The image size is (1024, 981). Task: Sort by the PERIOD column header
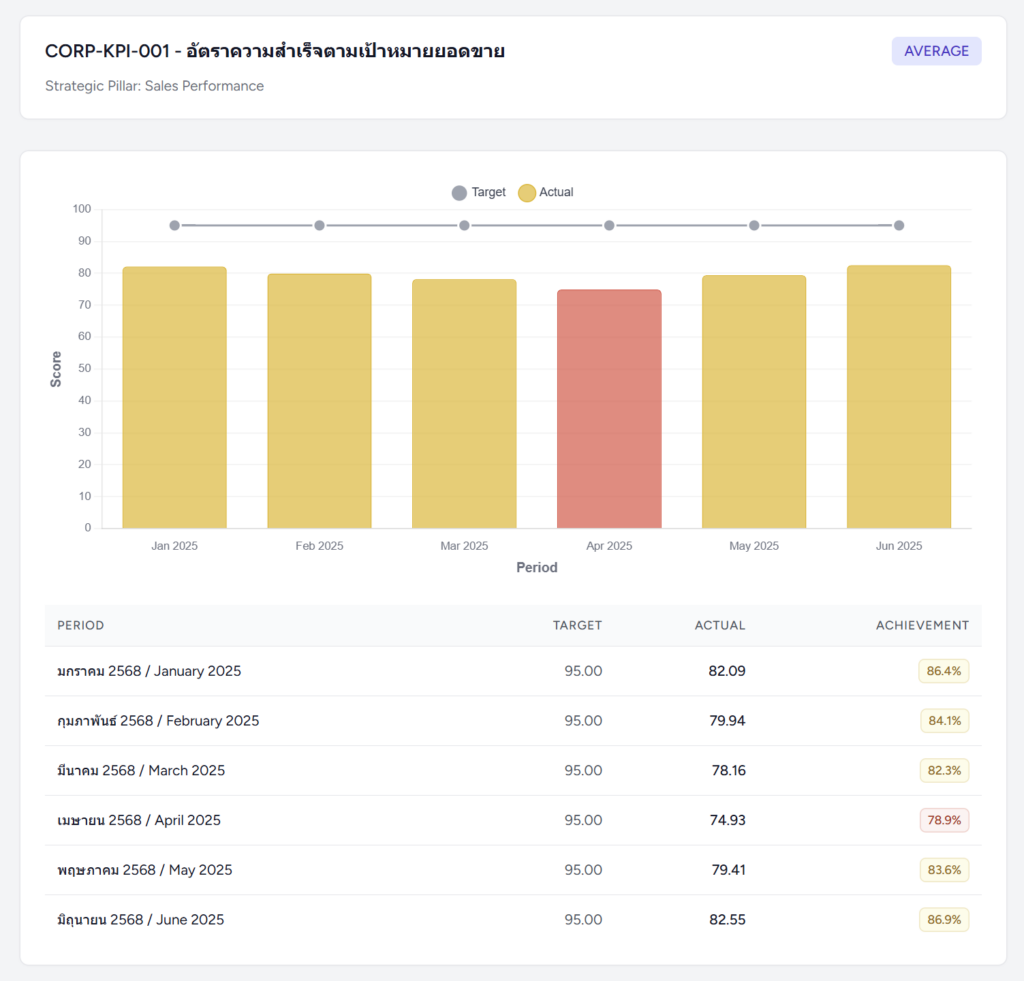pyautogui.click(x=81, y=625)
